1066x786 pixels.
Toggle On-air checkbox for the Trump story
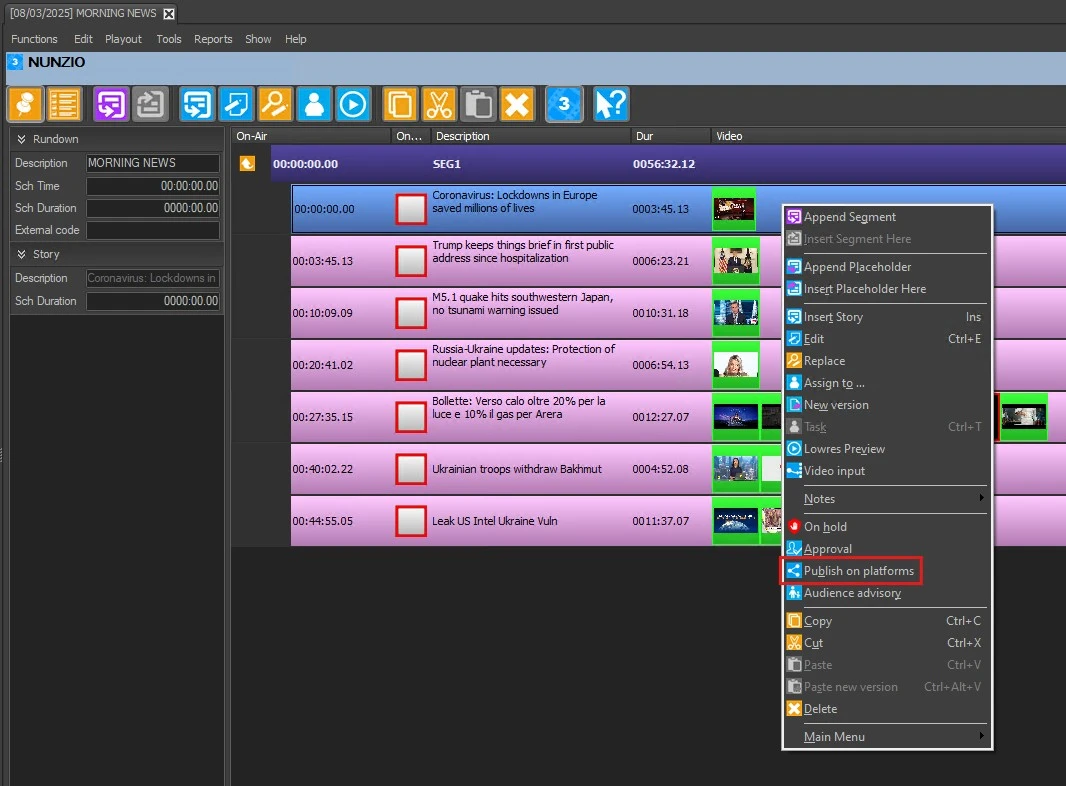pyautogui.click(x=411, y=261)
